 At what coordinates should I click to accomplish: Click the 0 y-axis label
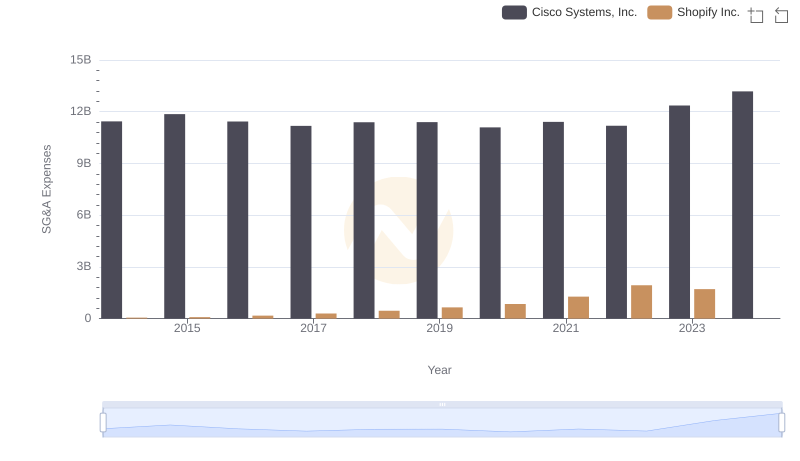(88, 318)
